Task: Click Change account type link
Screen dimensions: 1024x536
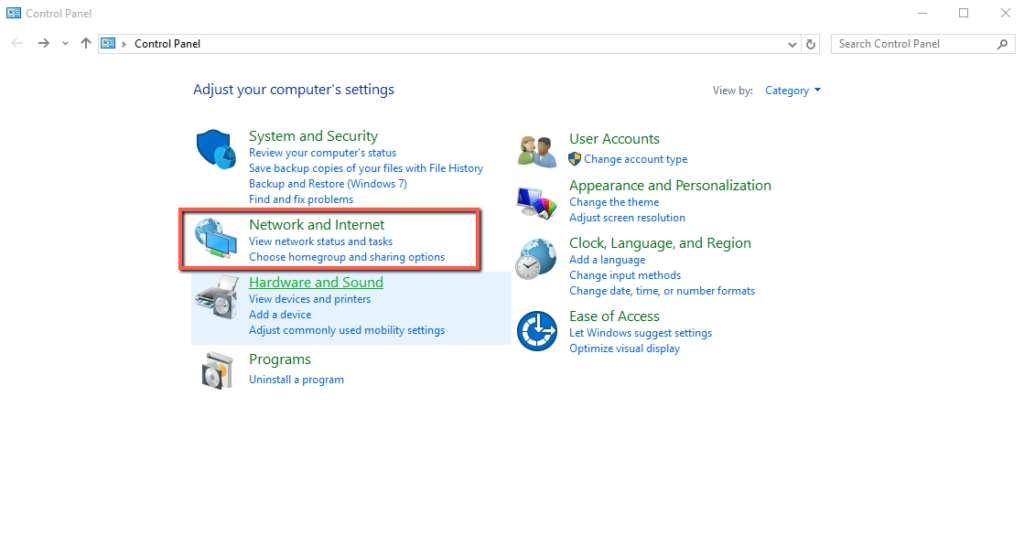Action: 635,160
